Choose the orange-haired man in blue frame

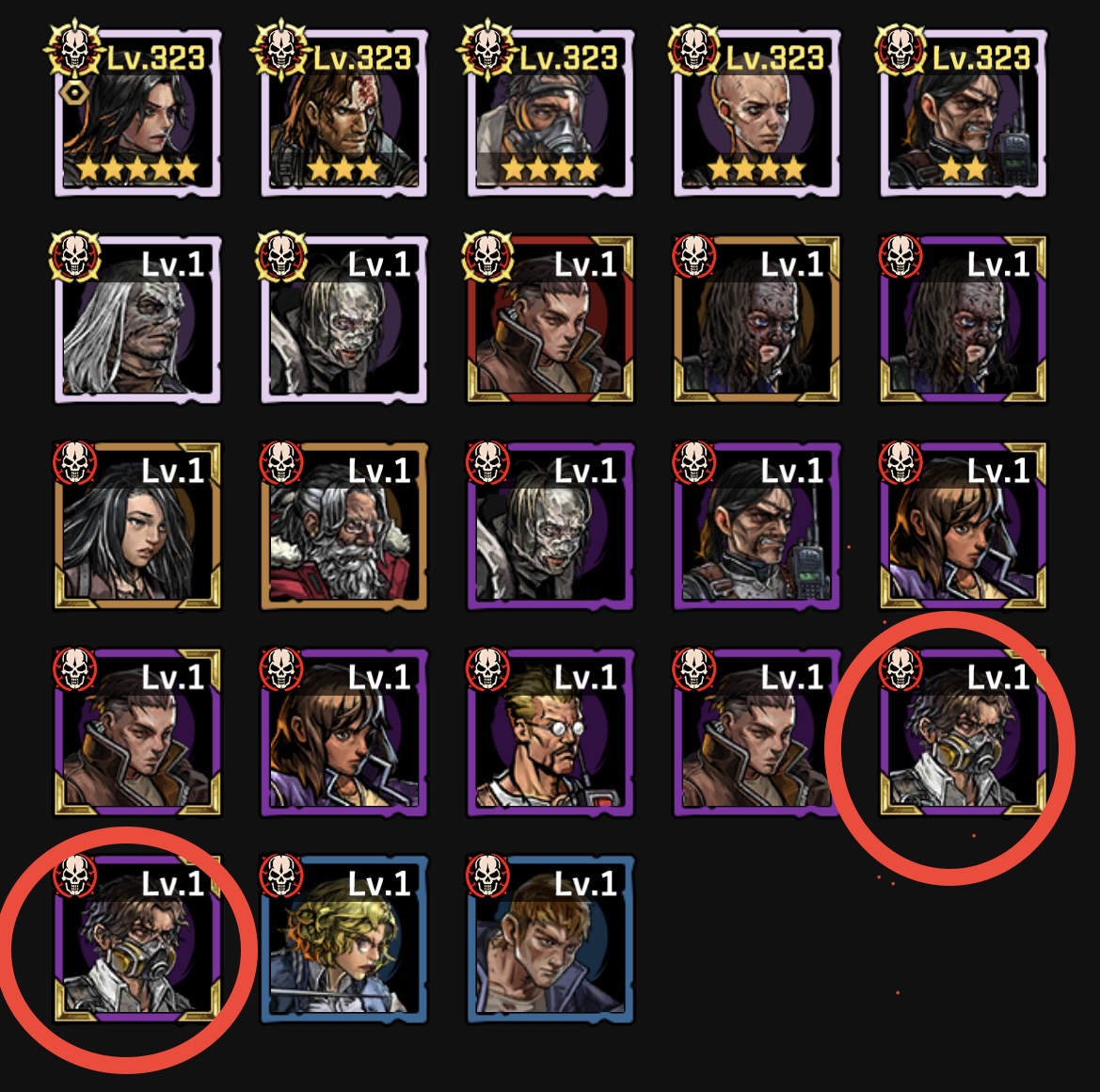click(550, 939)
